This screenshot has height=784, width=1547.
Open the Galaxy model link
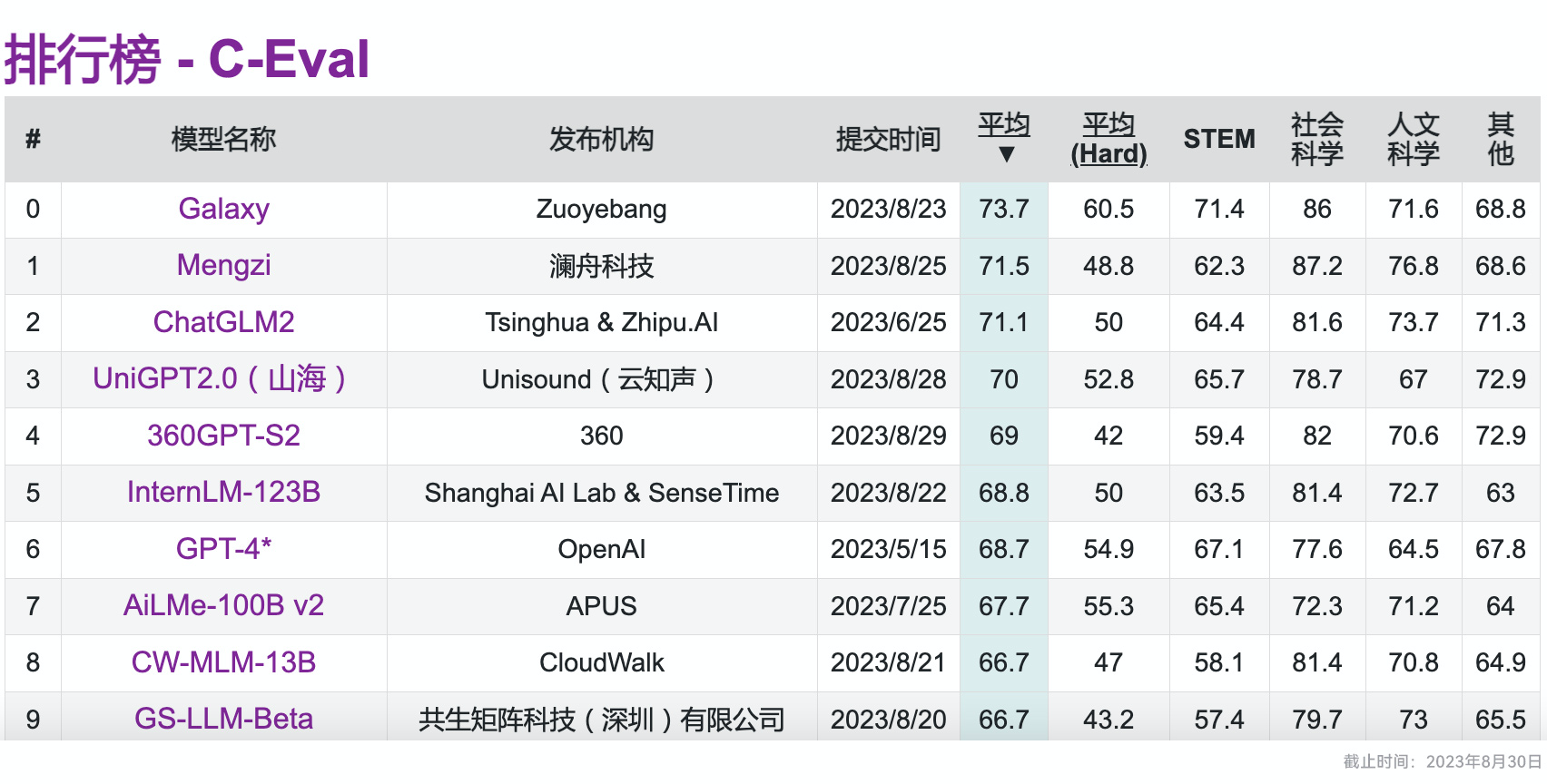coord(223,209)
